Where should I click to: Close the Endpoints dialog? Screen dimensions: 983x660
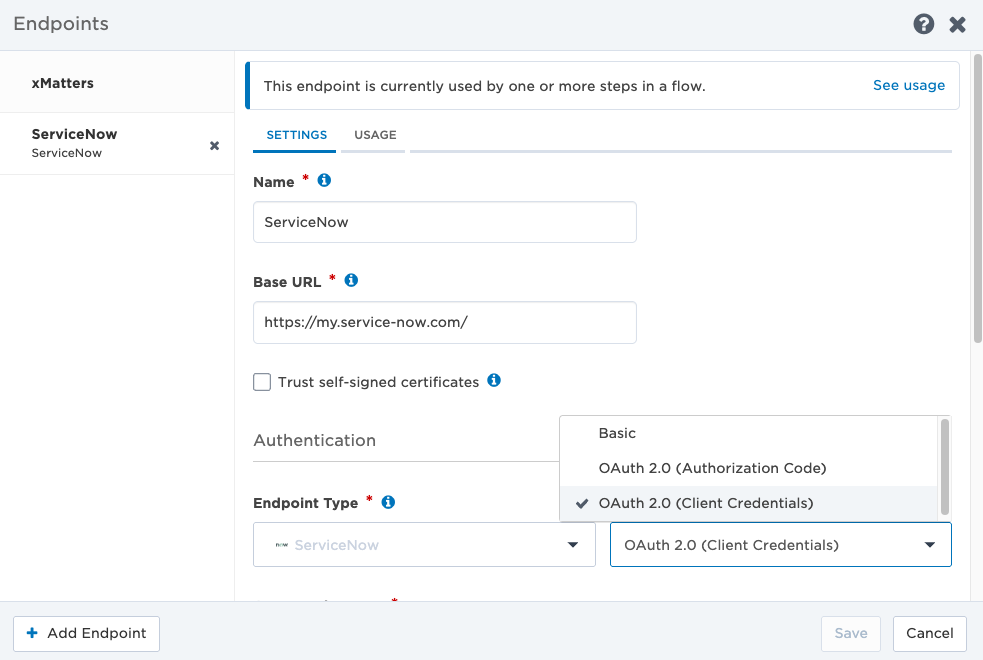point(957,24)
